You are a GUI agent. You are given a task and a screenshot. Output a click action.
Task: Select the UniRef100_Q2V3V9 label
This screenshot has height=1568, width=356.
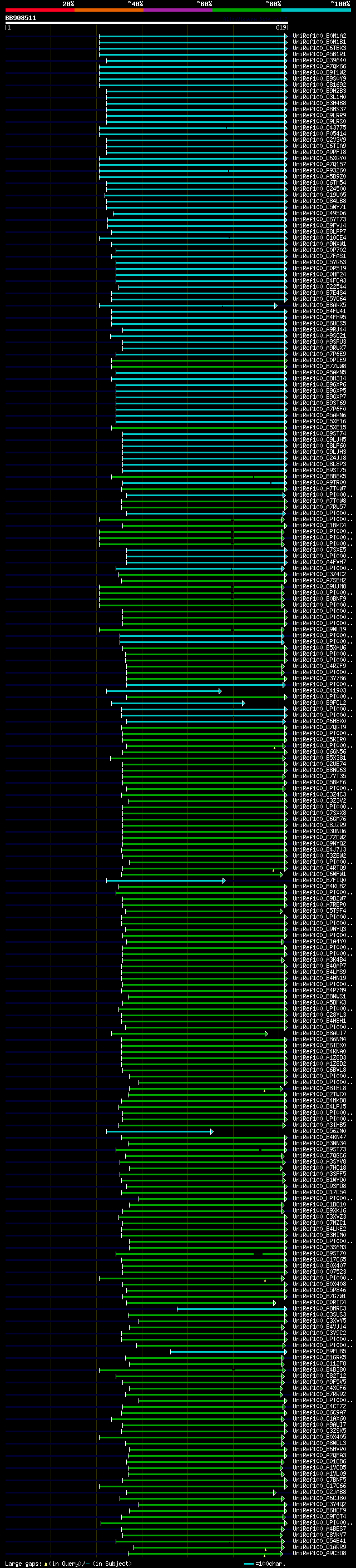[x=319, y=140]
